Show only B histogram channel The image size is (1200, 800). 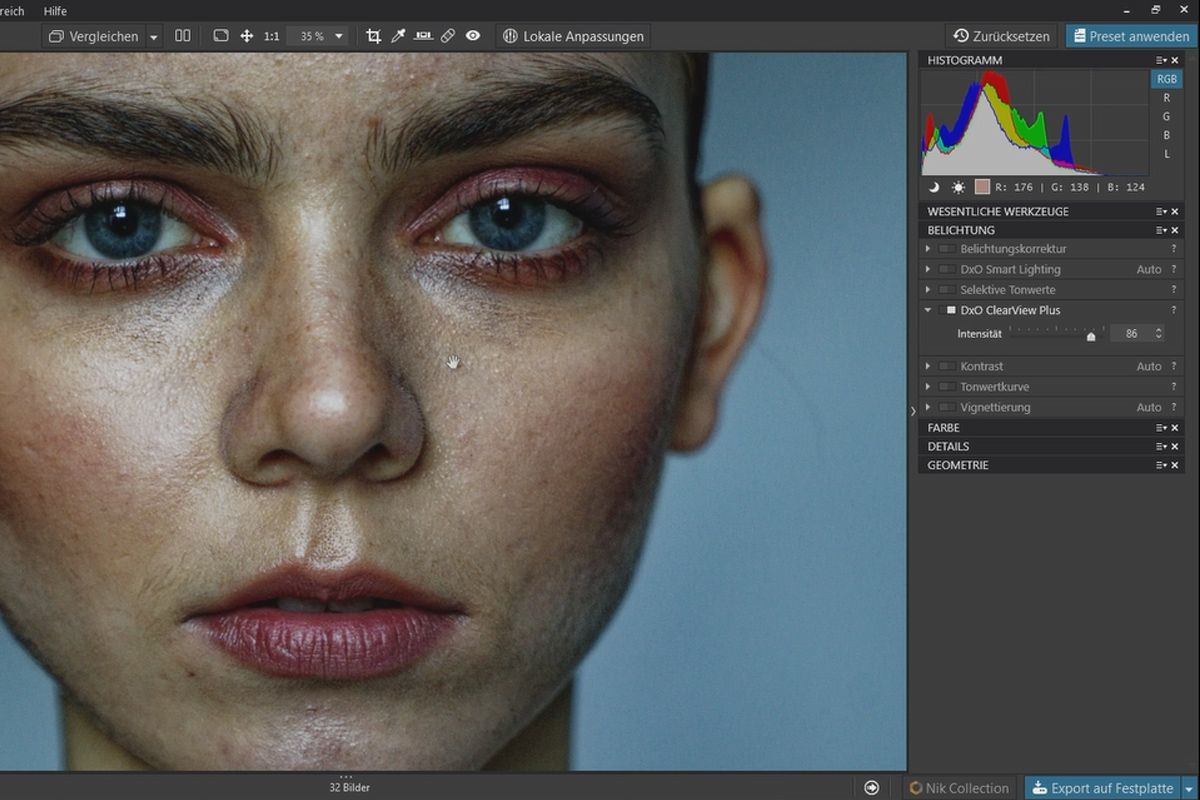click(x=1166, y=135)
